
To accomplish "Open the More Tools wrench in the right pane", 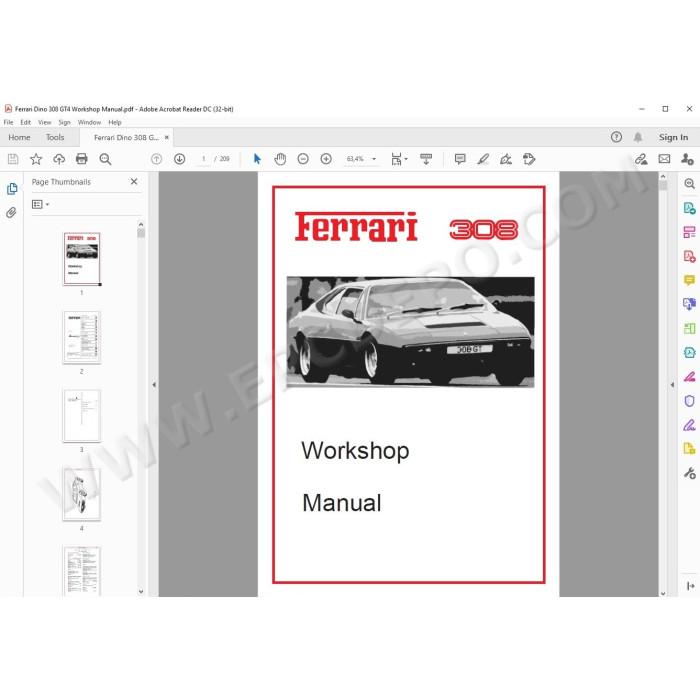I will [x=689, y=473].
